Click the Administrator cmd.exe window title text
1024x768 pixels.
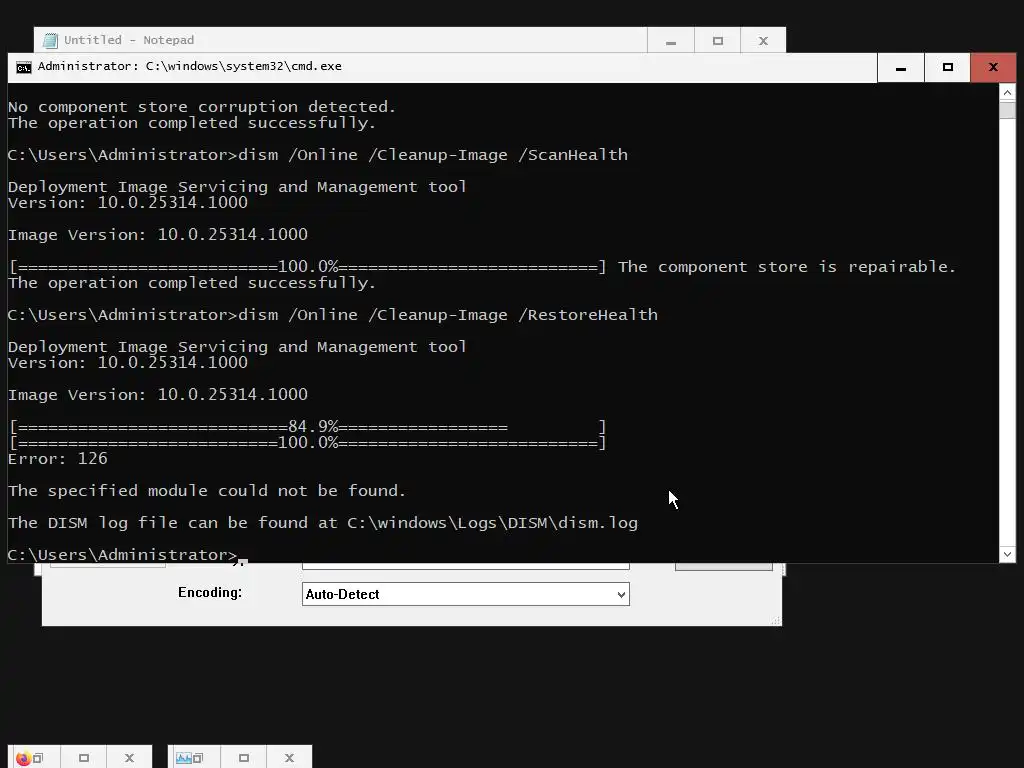click(189, 66)
